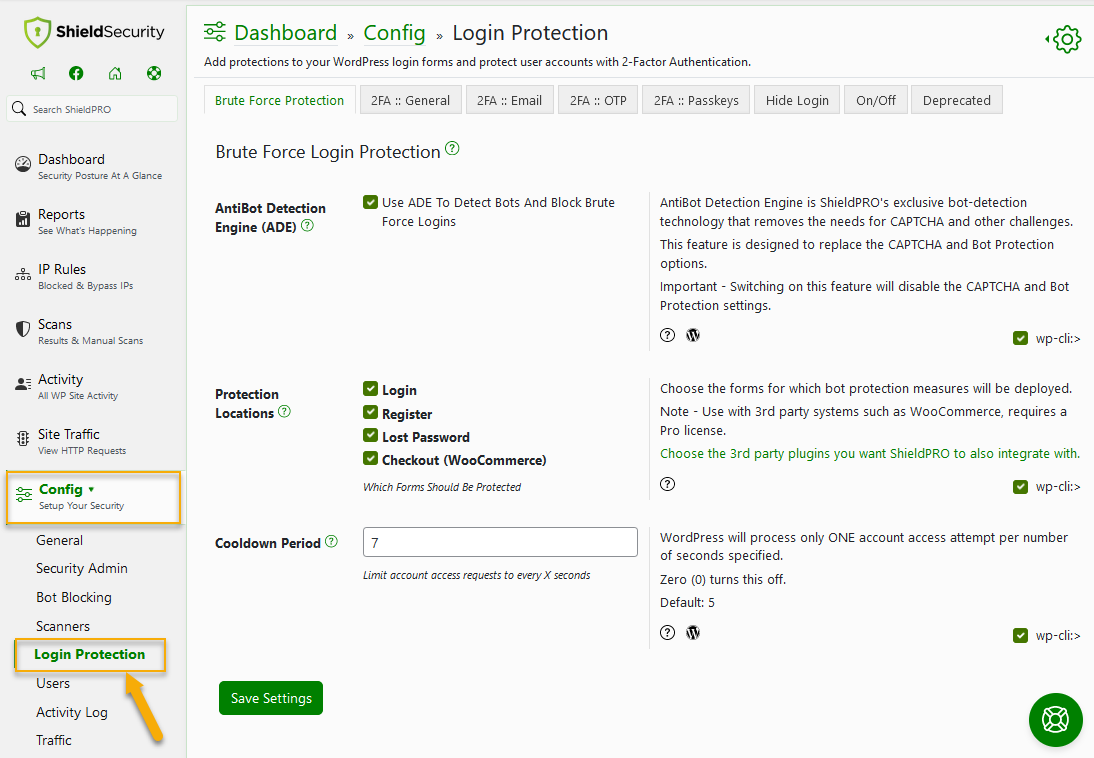
Task: Open the On/Off tab
Action: pyautogui.click(x=876, y=101)
